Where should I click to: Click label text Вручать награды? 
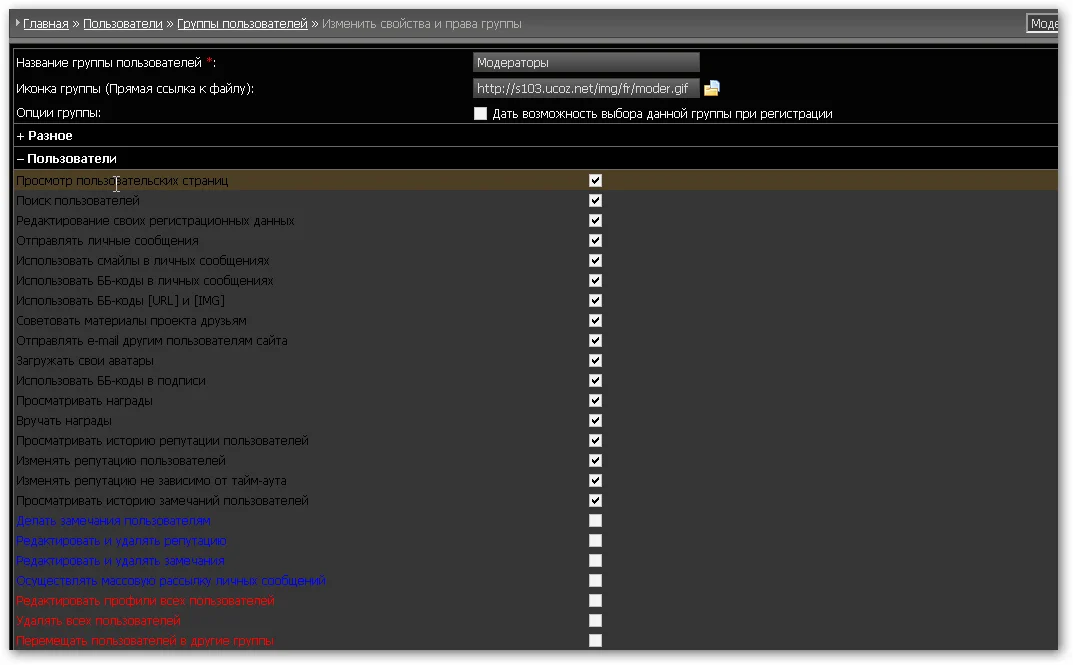[64, 421]
